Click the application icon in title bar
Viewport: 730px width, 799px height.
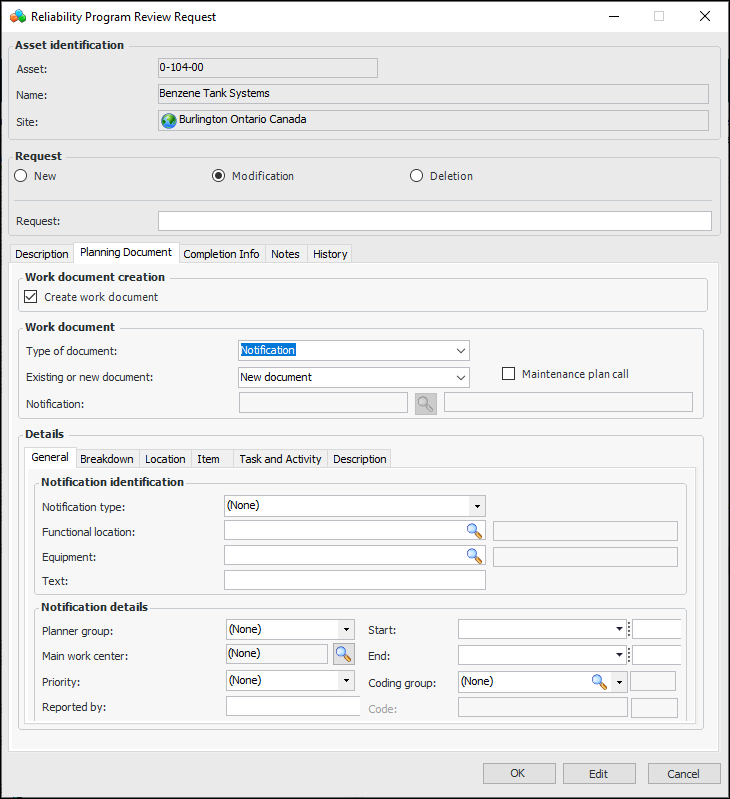(x=17, y=16)
